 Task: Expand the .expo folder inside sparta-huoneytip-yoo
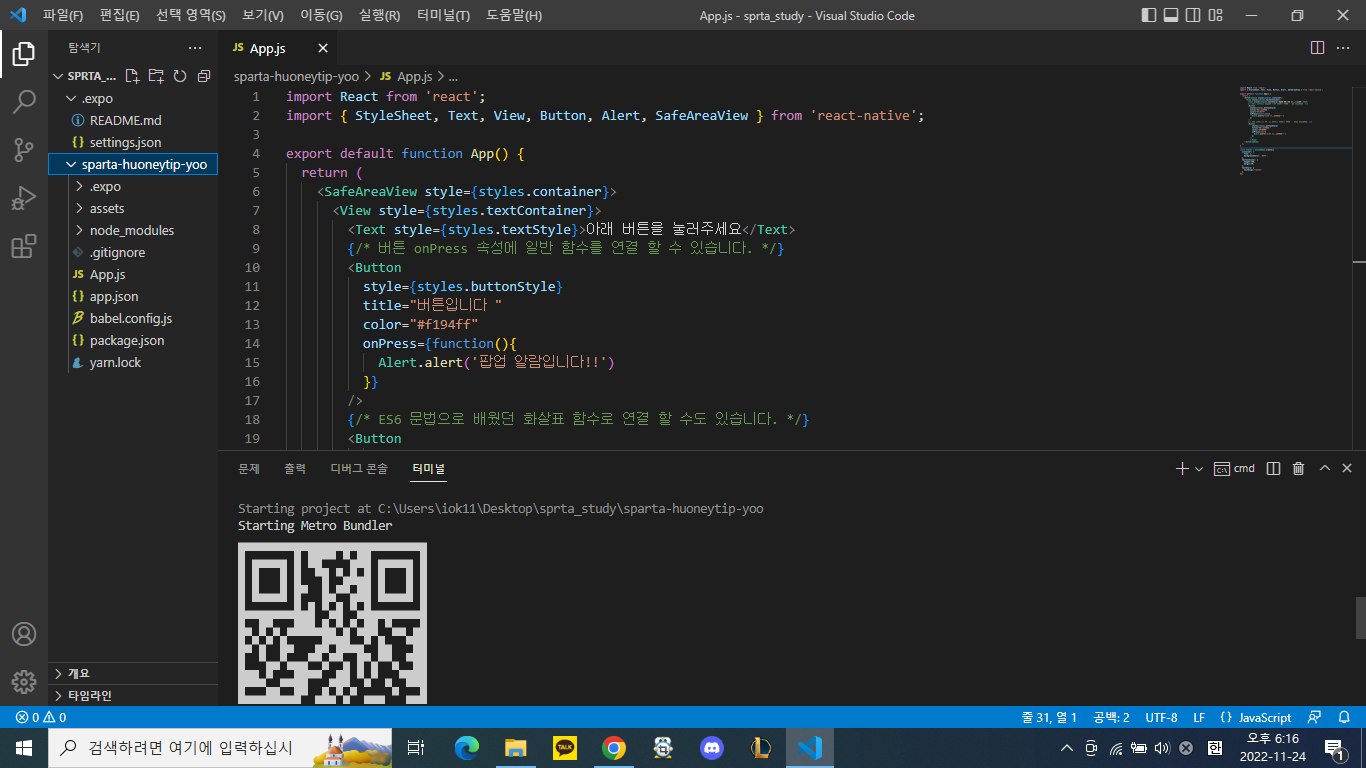tap(80, 186)
